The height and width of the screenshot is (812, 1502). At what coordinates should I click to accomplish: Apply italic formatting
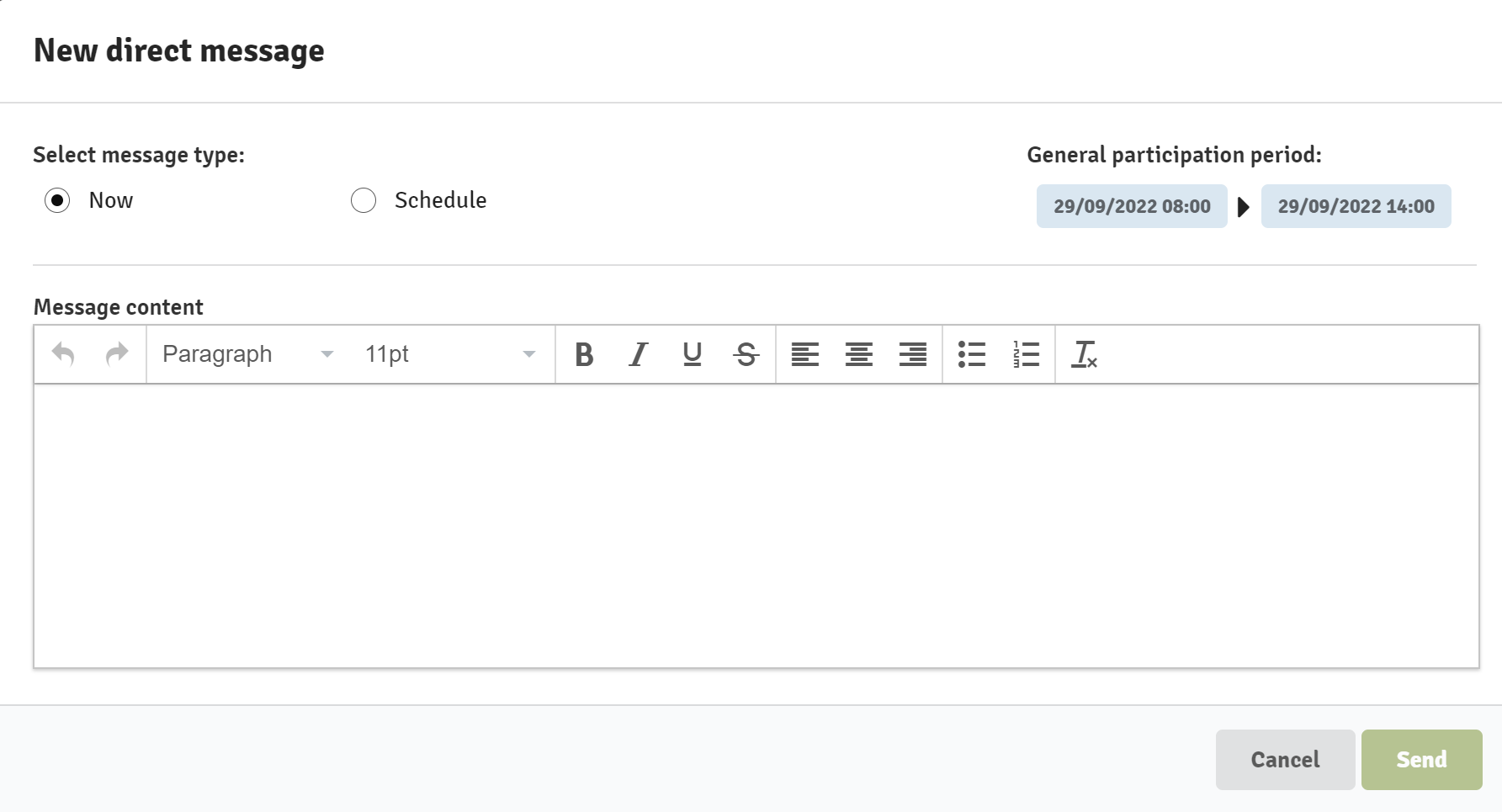(x=639, y=354)
